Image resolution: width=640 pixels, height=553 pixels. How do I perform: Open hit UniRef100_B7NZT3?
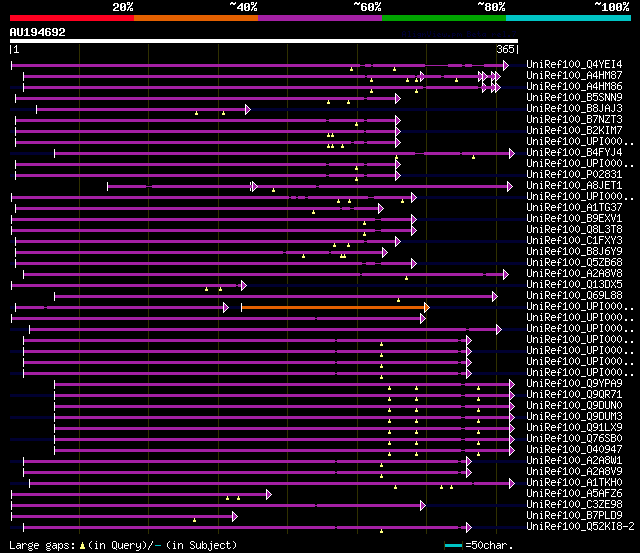tap(574, 119)
